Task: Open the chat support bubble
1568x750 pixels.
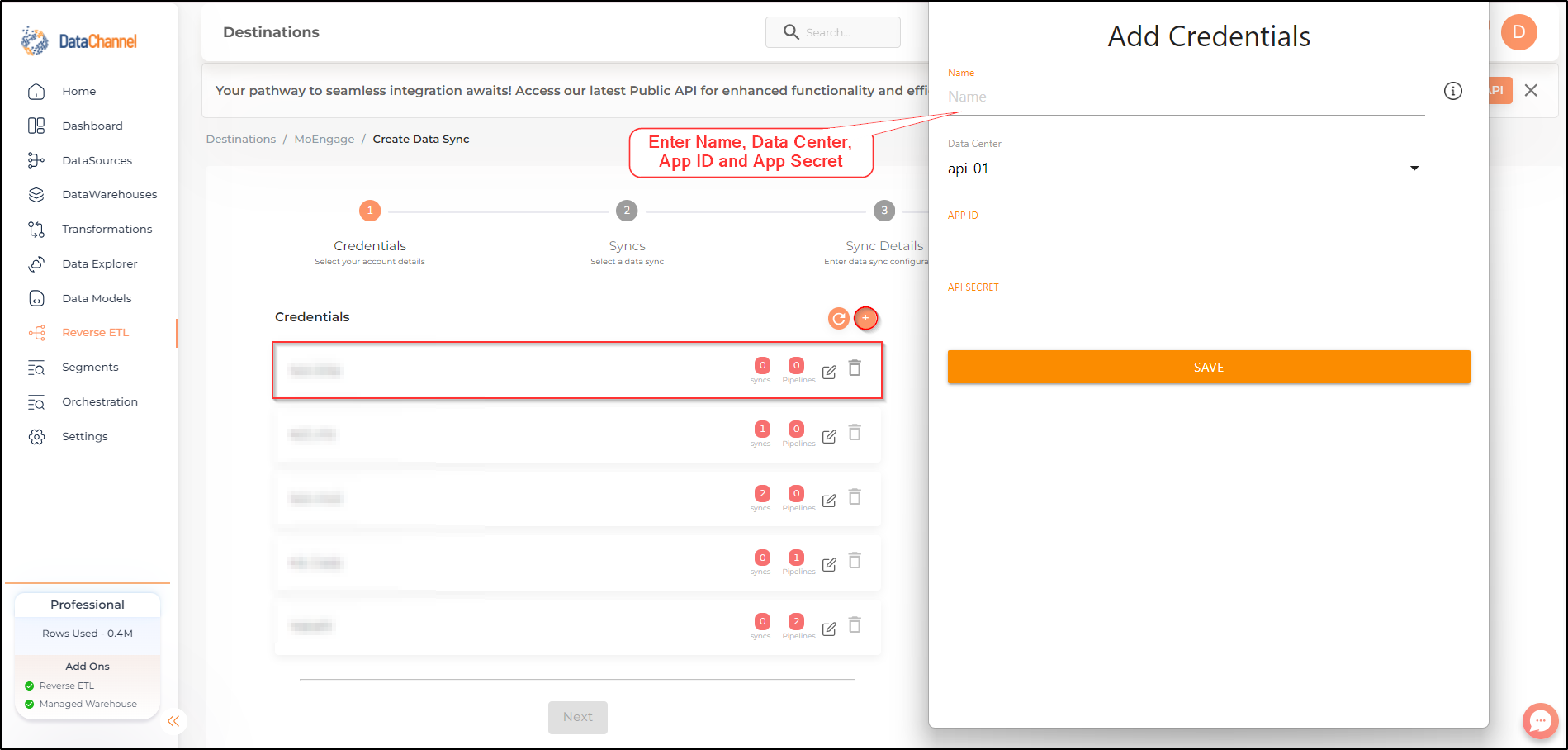Action: coord(1540,721)
